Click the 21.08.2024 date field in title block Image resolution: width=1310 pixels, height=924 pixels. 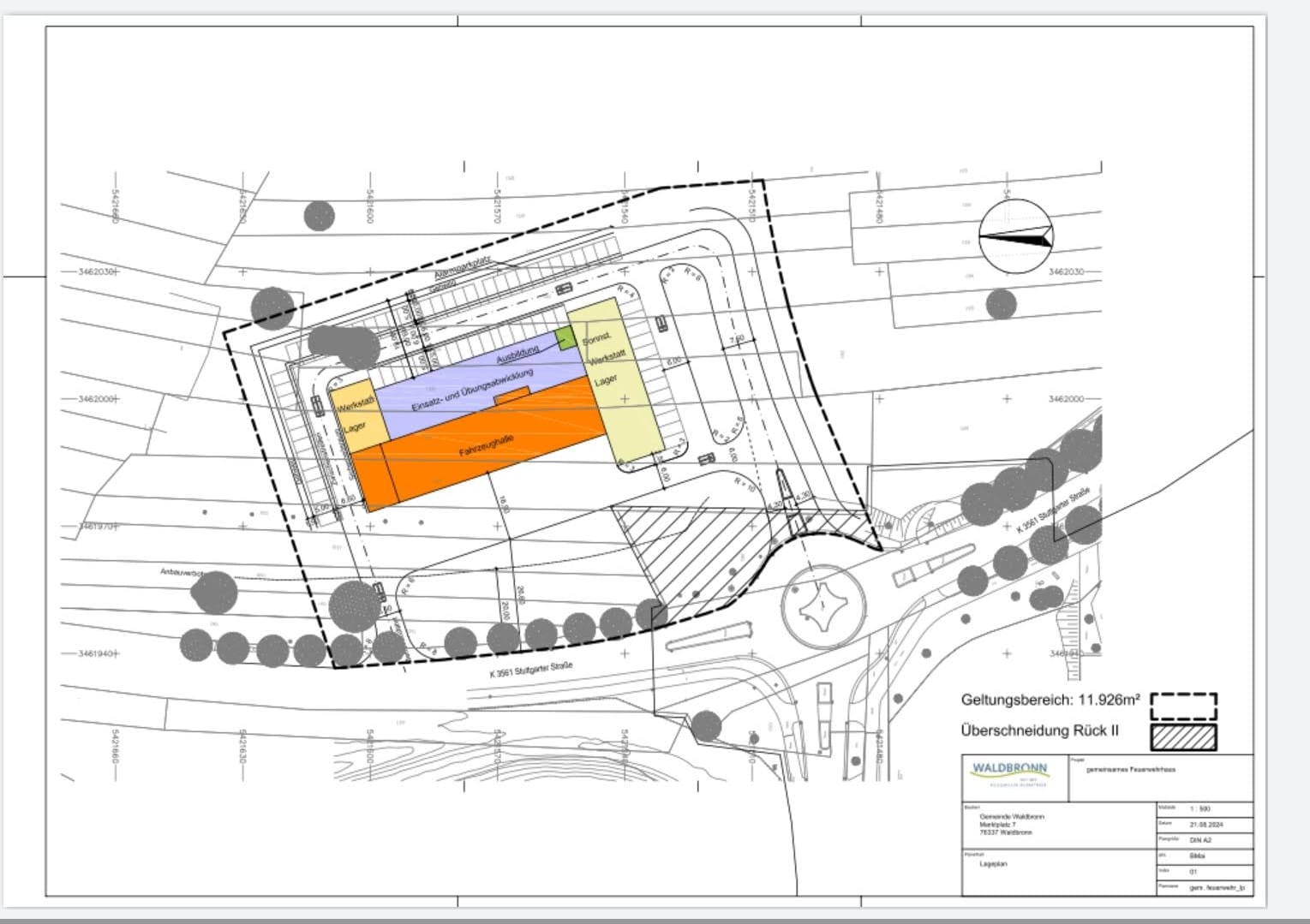[1204, 824]
